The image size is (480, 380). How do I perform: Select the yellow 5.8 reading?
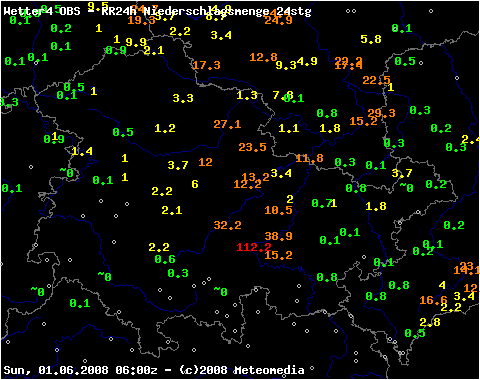371,39
